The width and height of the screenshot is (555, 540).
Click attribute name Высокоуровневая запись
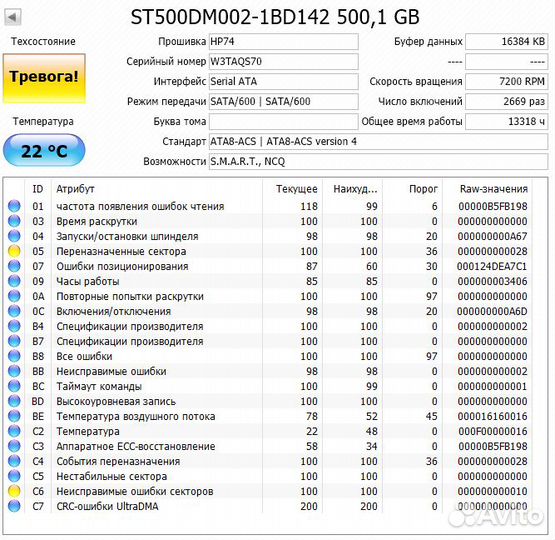[116, 401]
